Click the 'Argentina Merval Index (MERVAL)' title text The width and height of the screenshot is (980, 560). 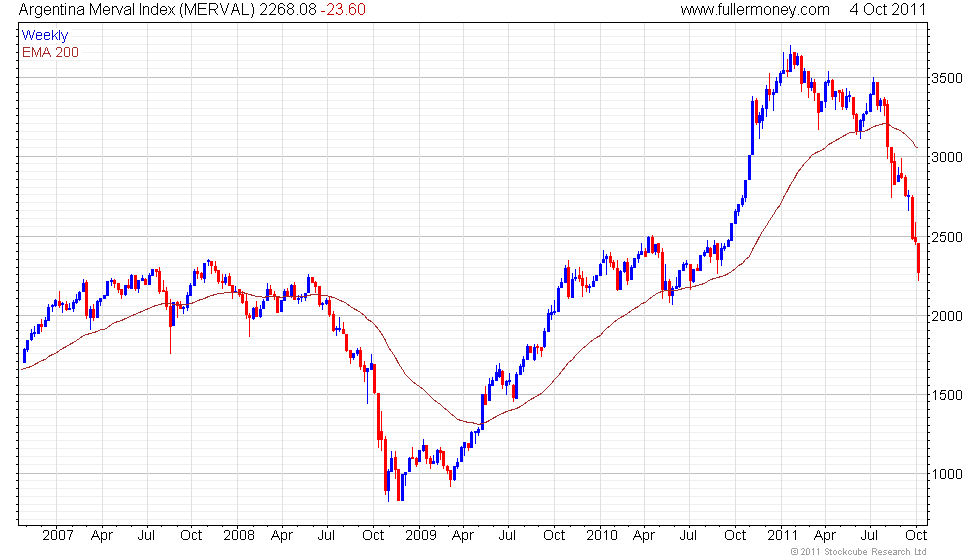pyautogui.click(x=137, y=9)
